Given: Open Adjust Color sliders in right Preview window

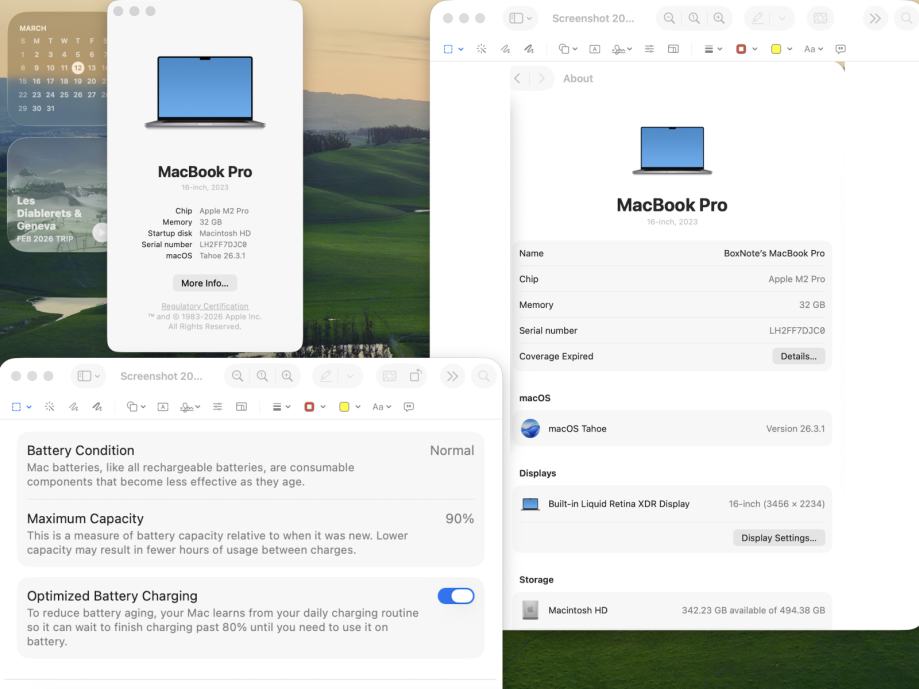Looking at the screenshot, I should click(x=649, y=49).
